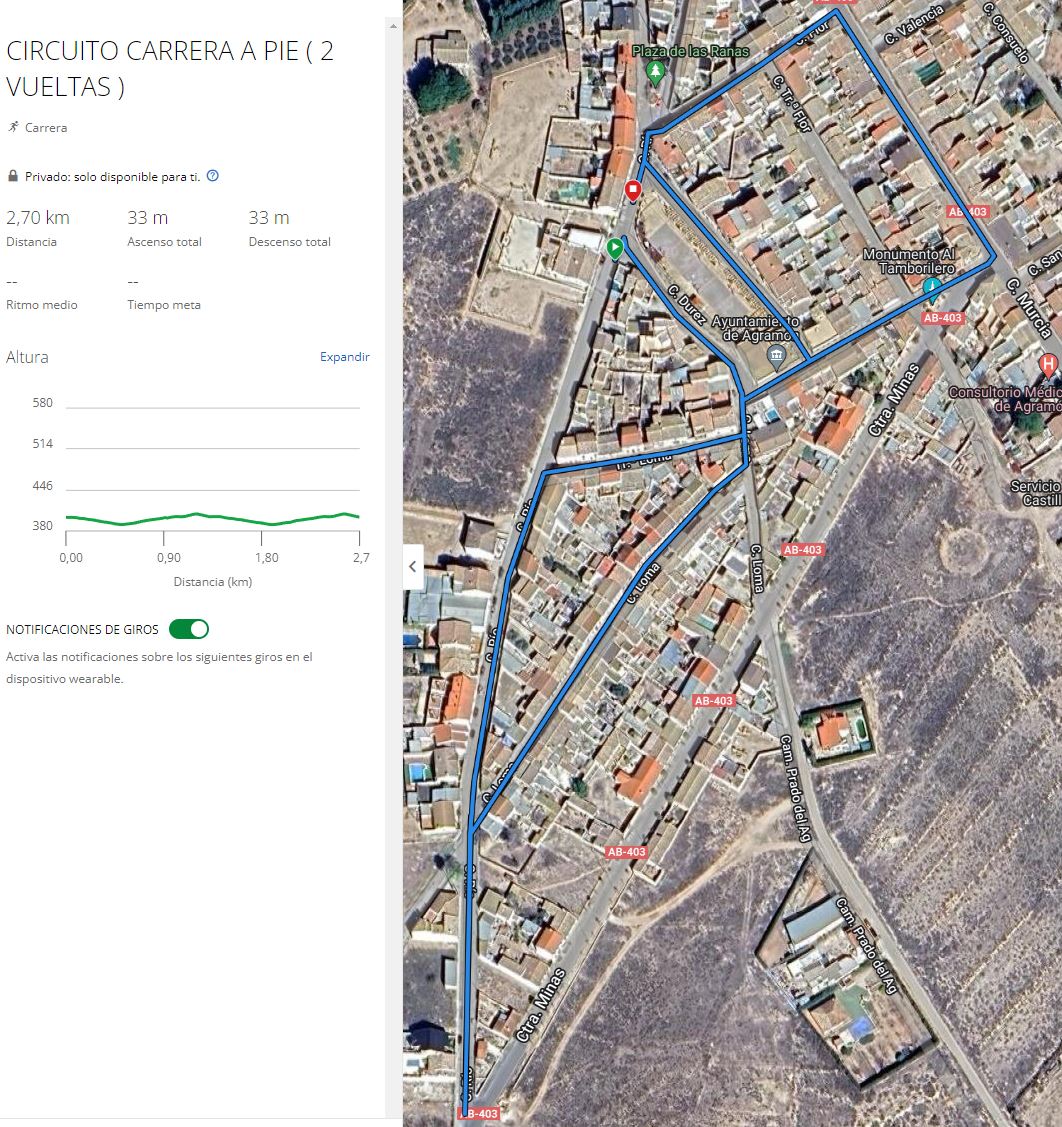Click the Ctra. Minas road label near the Ayuntamiento

(892, 400)
